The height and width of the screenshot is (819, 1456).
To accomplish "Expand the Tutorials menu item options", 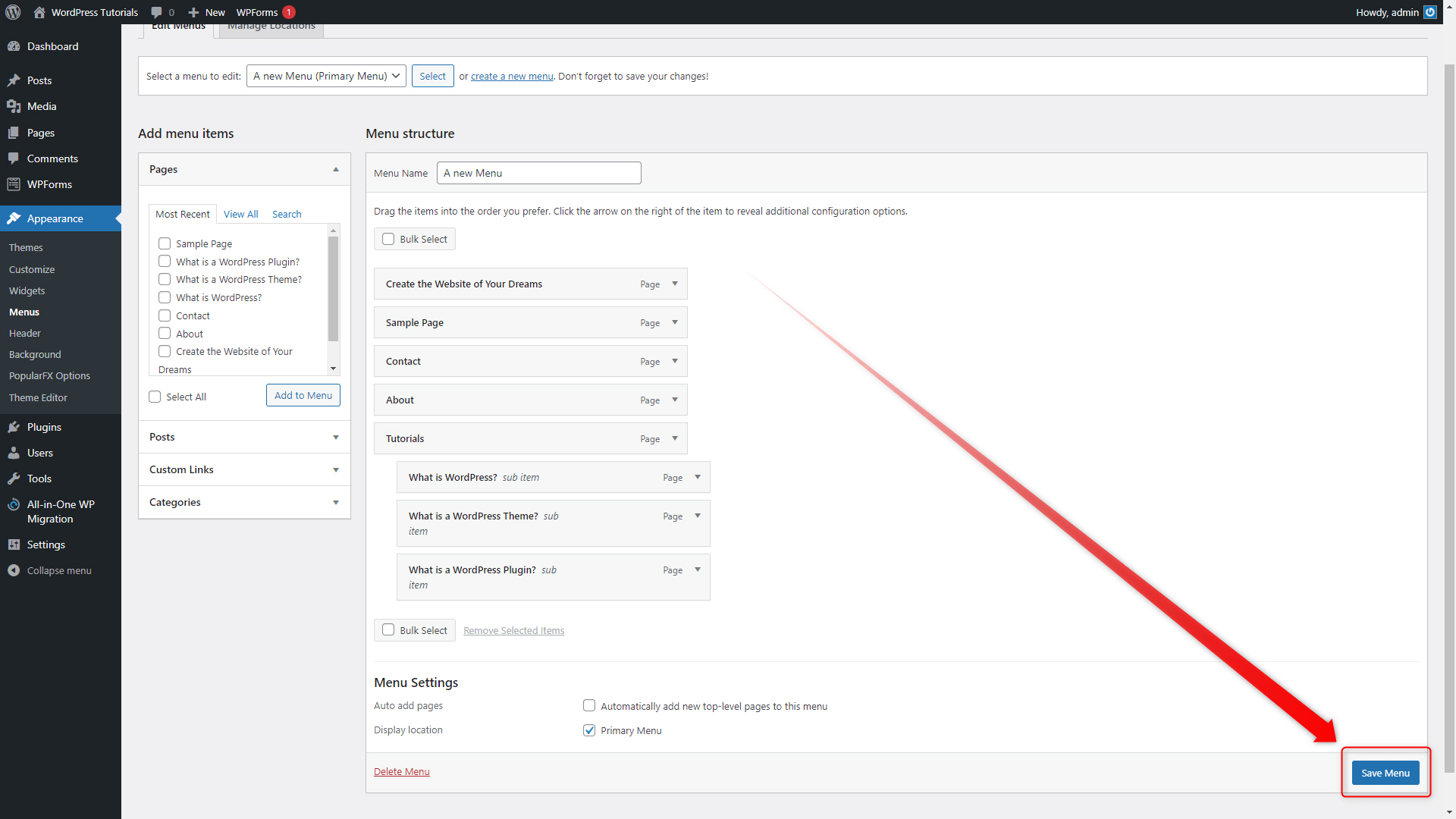I will pos(675,438).
